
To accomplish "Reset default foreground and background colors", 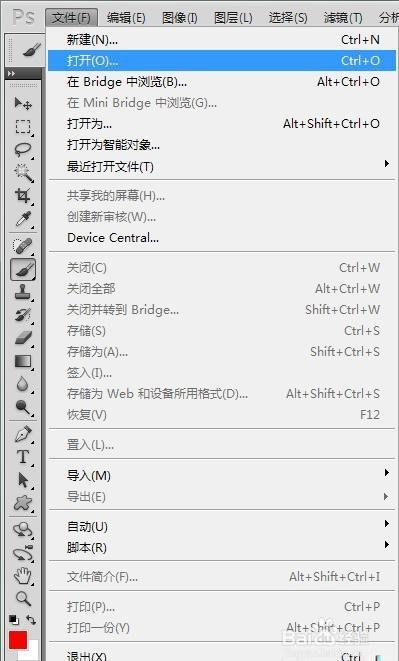I will [x=14, y=620].
